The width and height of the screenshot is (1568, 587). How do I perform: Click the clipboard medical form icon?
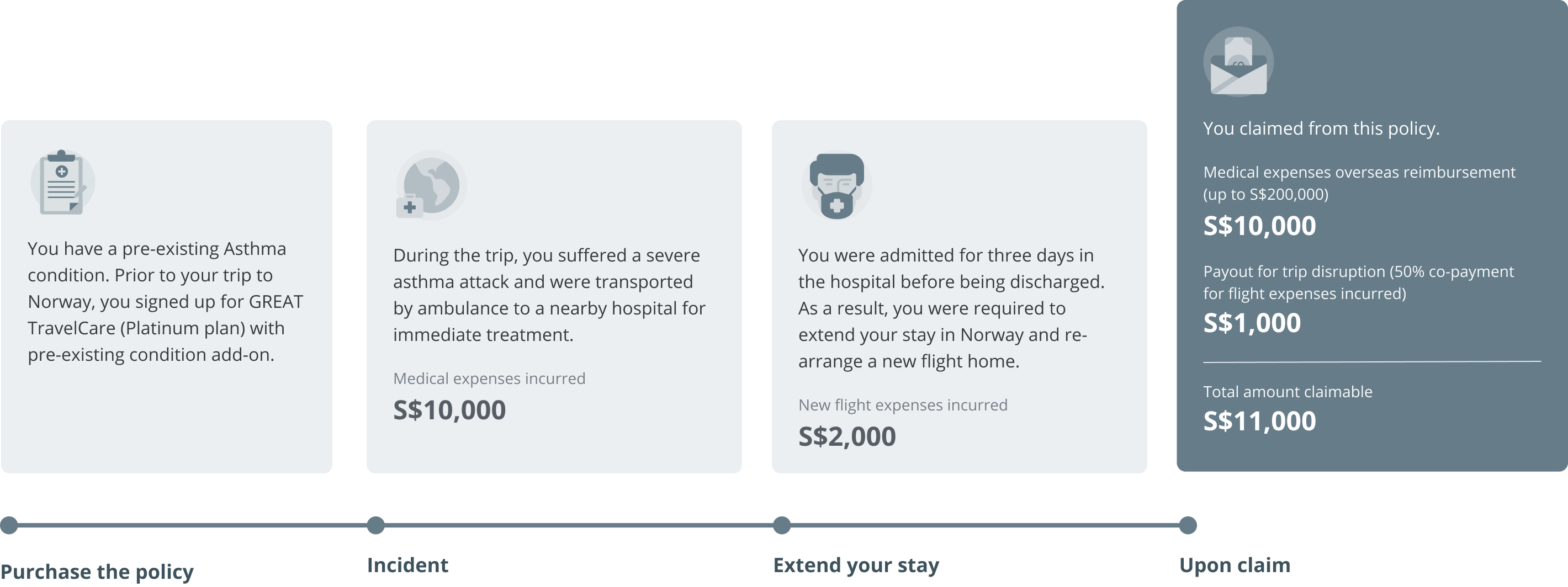pyautogui.click(x=63, y=182)
